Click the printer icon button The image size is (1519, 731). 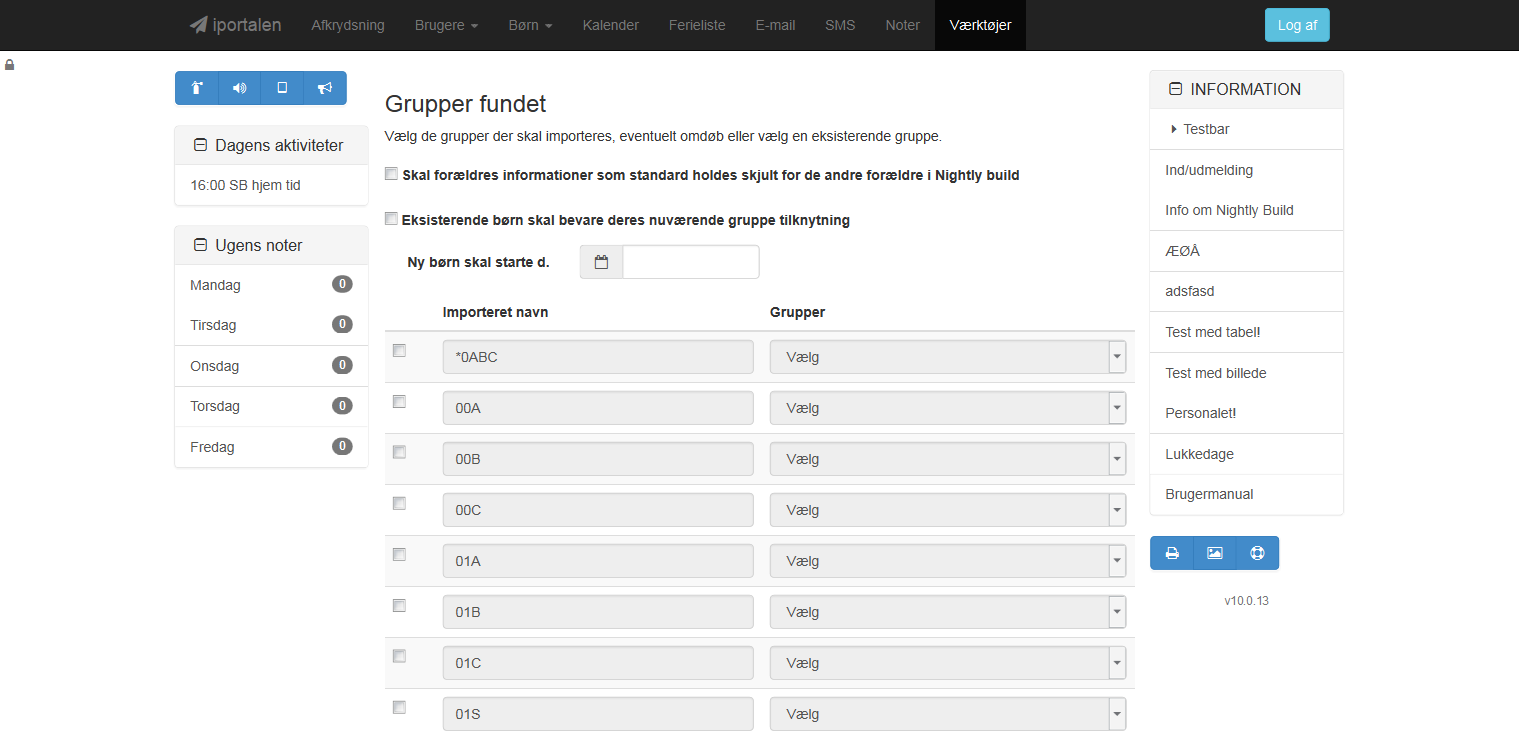click(1172, 553)
